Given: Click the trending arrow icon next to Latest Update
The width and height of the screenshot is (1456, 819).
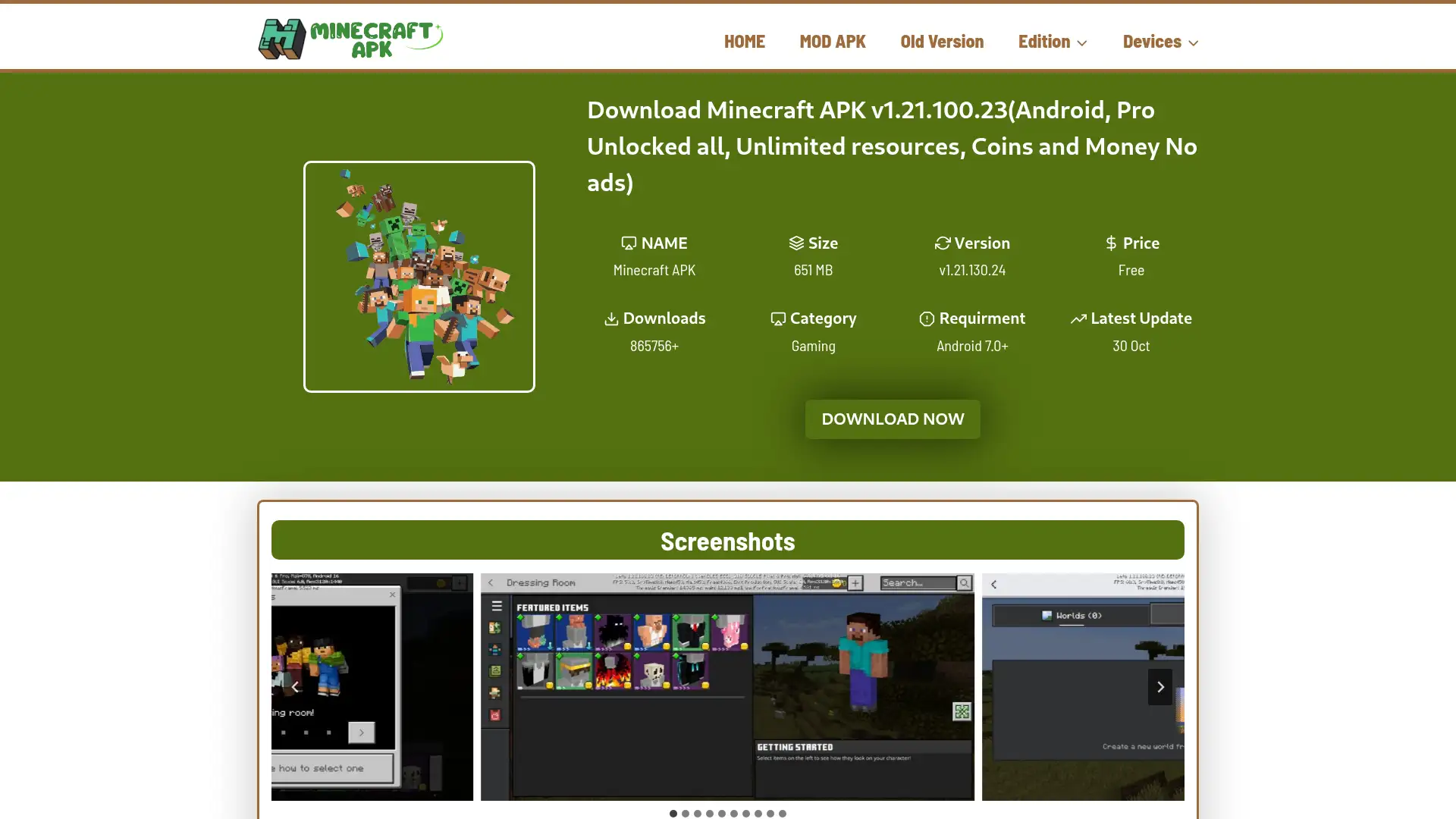Looking at the screenshot, I should [1078, 318].
